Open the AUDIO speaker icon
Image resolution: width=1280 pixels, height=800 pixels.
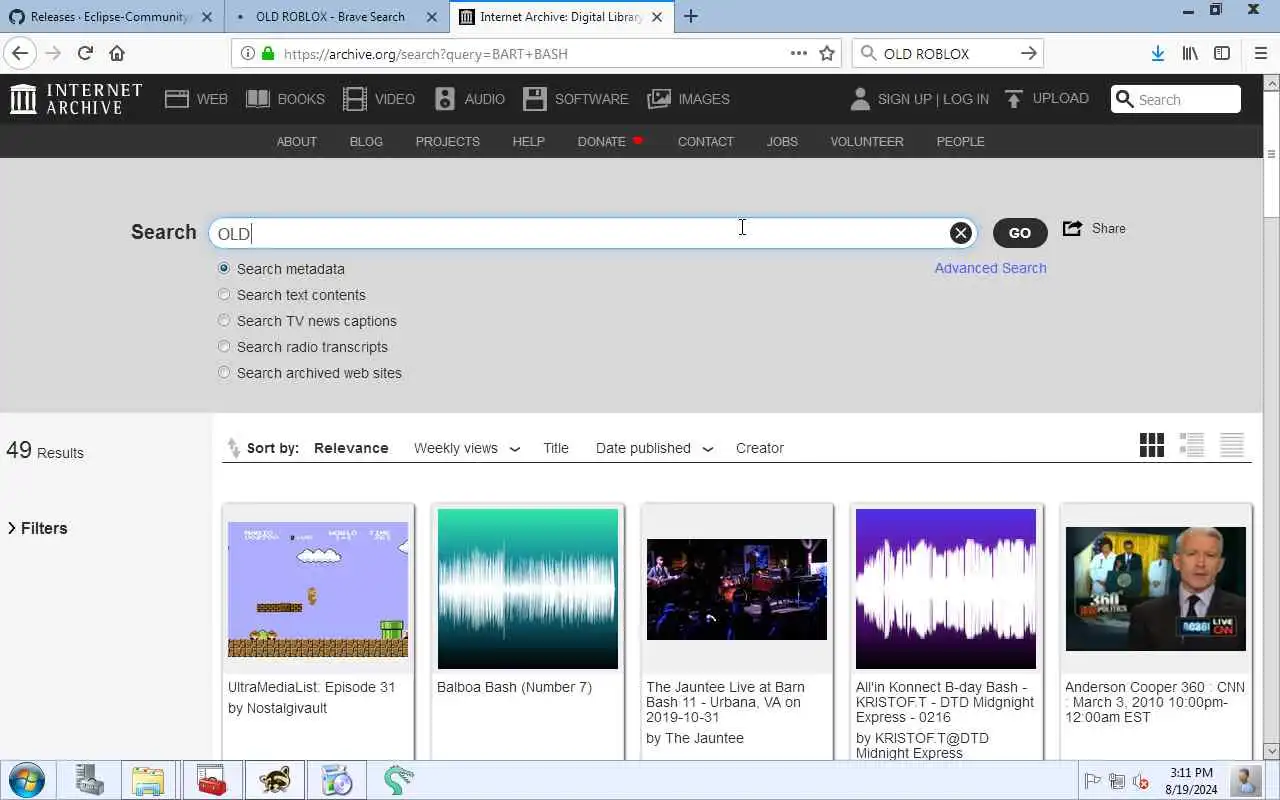click(x=445, y=99)
